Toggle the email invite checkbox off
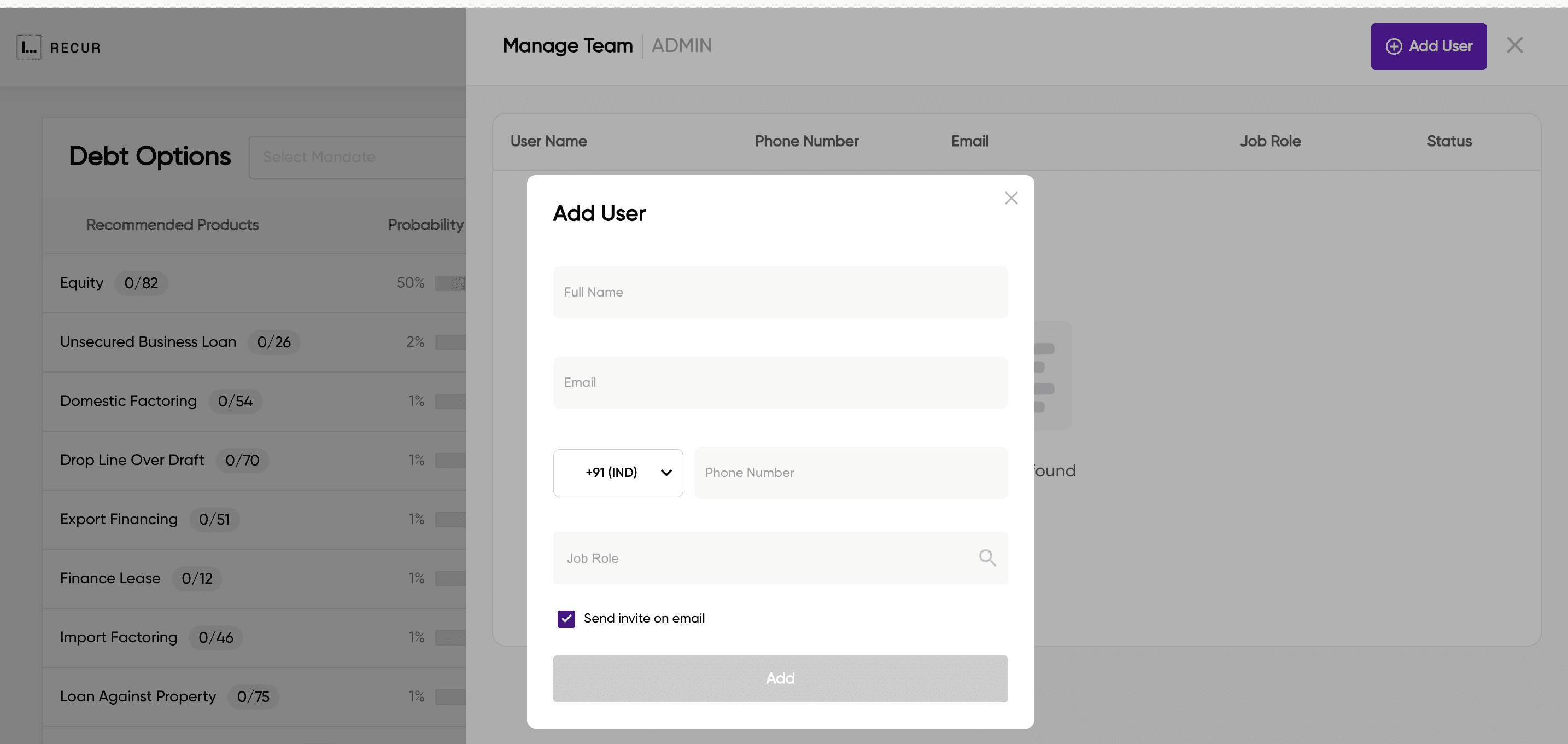This screenshot has width=1568, height=744. tap(566, 619)
